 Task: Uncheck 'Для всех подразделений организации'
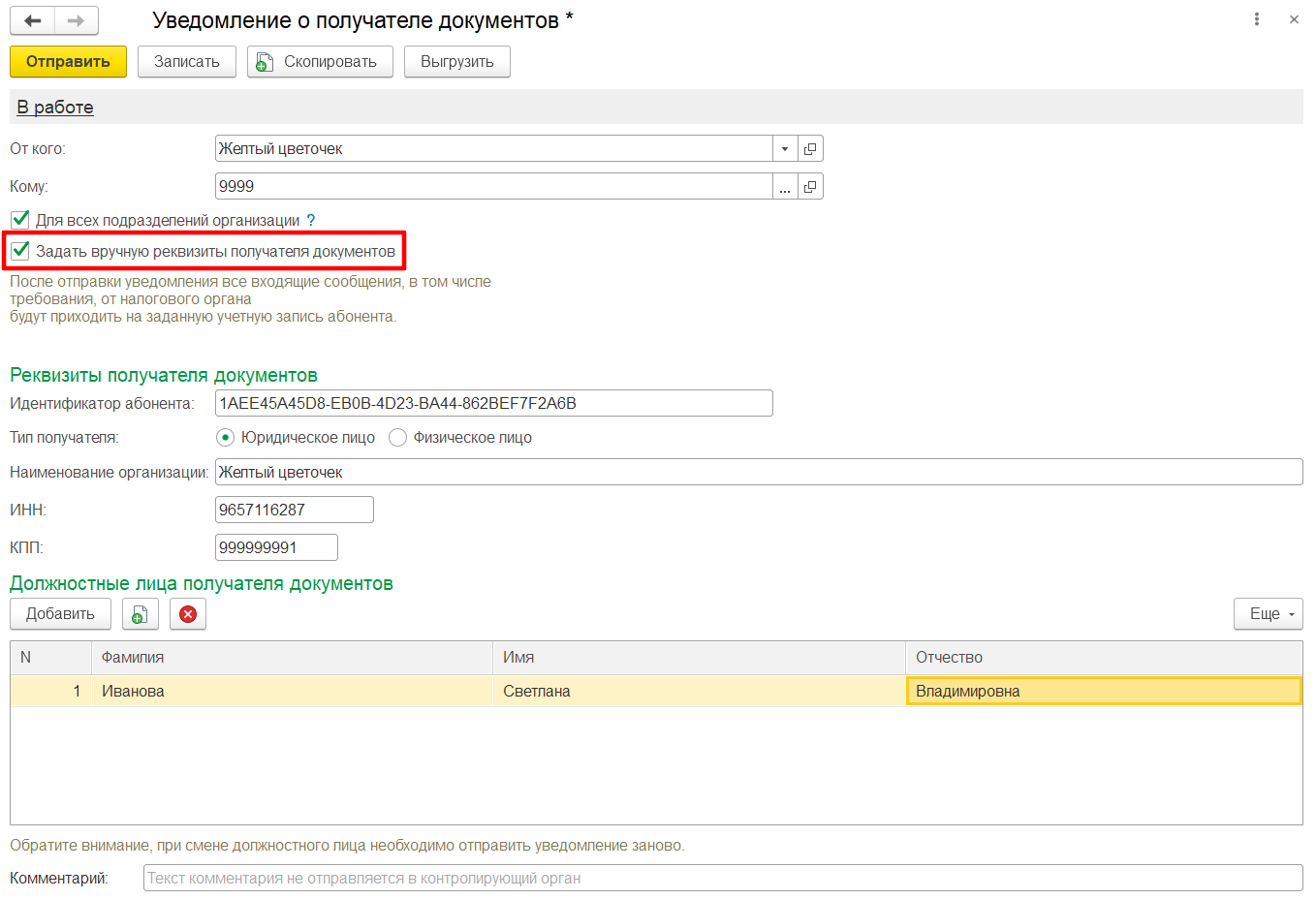coord(20,220)
